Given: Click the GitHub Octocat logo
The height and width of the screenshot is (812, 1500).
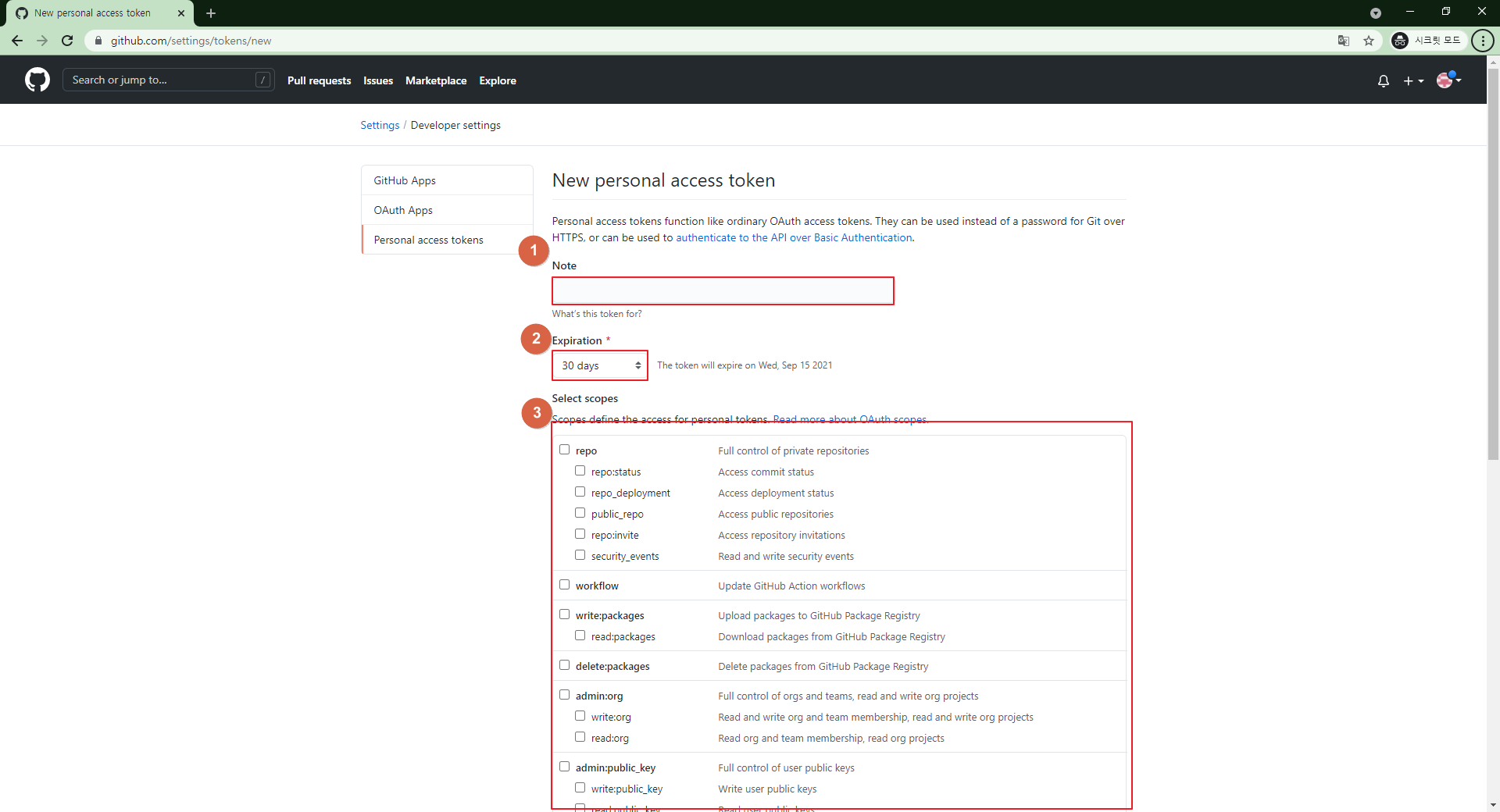Looking at the screenshot, I should click(x=37, y=80).
